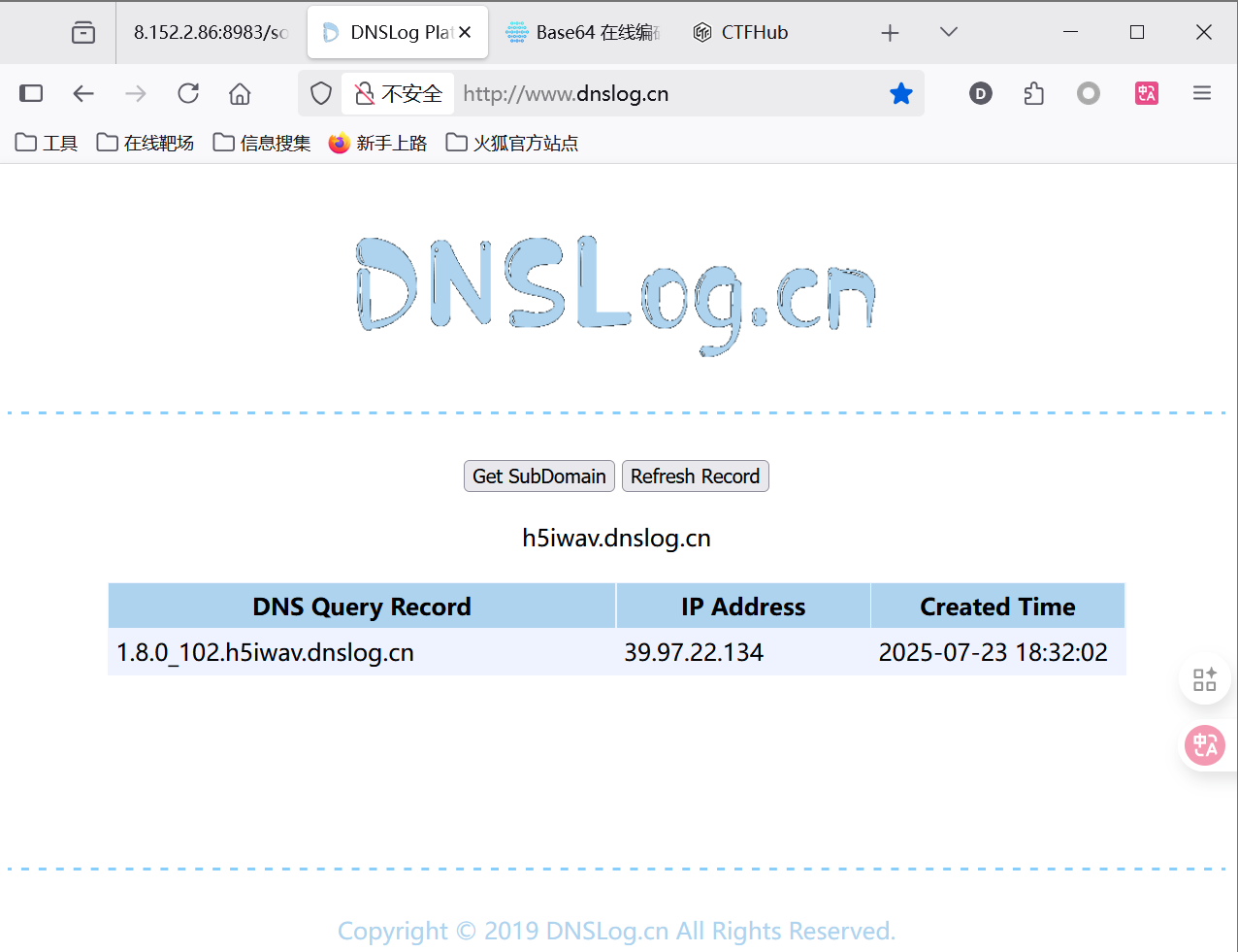The height and width of the screenshot is (952, 1238).
Task: Open the 新手上路 Firefox bookmark
Action: pyautogui.click(x=378, y=143)
